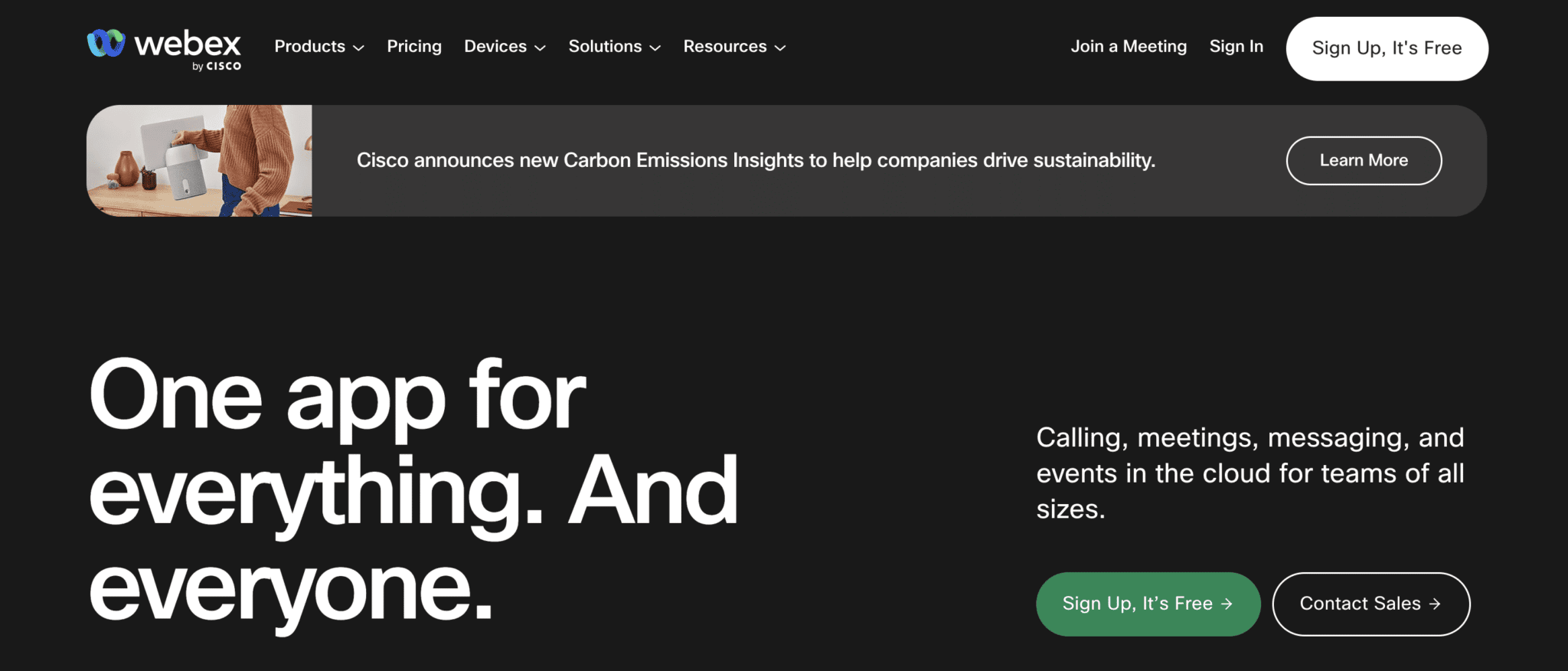Click Join a Meeting link
This screenshot has width=1568, height=671.
coord(1129,47)
